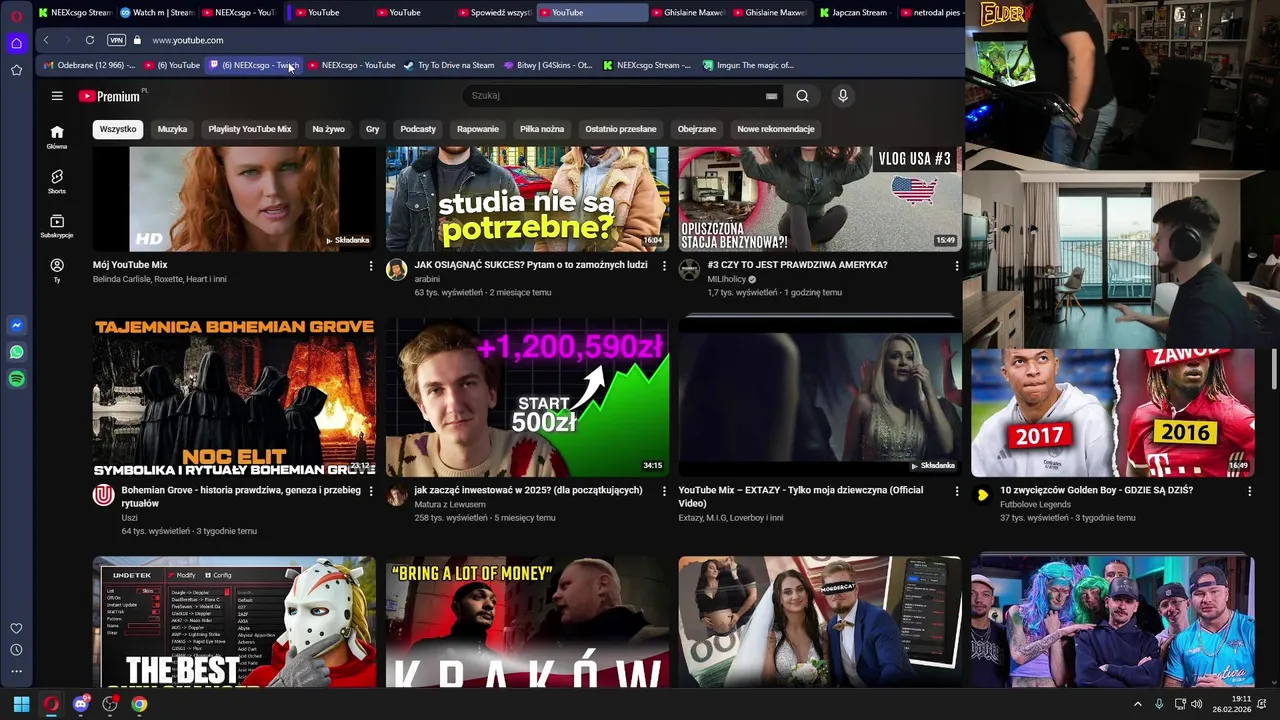Open more options for JAK OSIĄGNĄĆ SUKCES video
This screenshot has height=720, width=1280.
click(664, 266)
